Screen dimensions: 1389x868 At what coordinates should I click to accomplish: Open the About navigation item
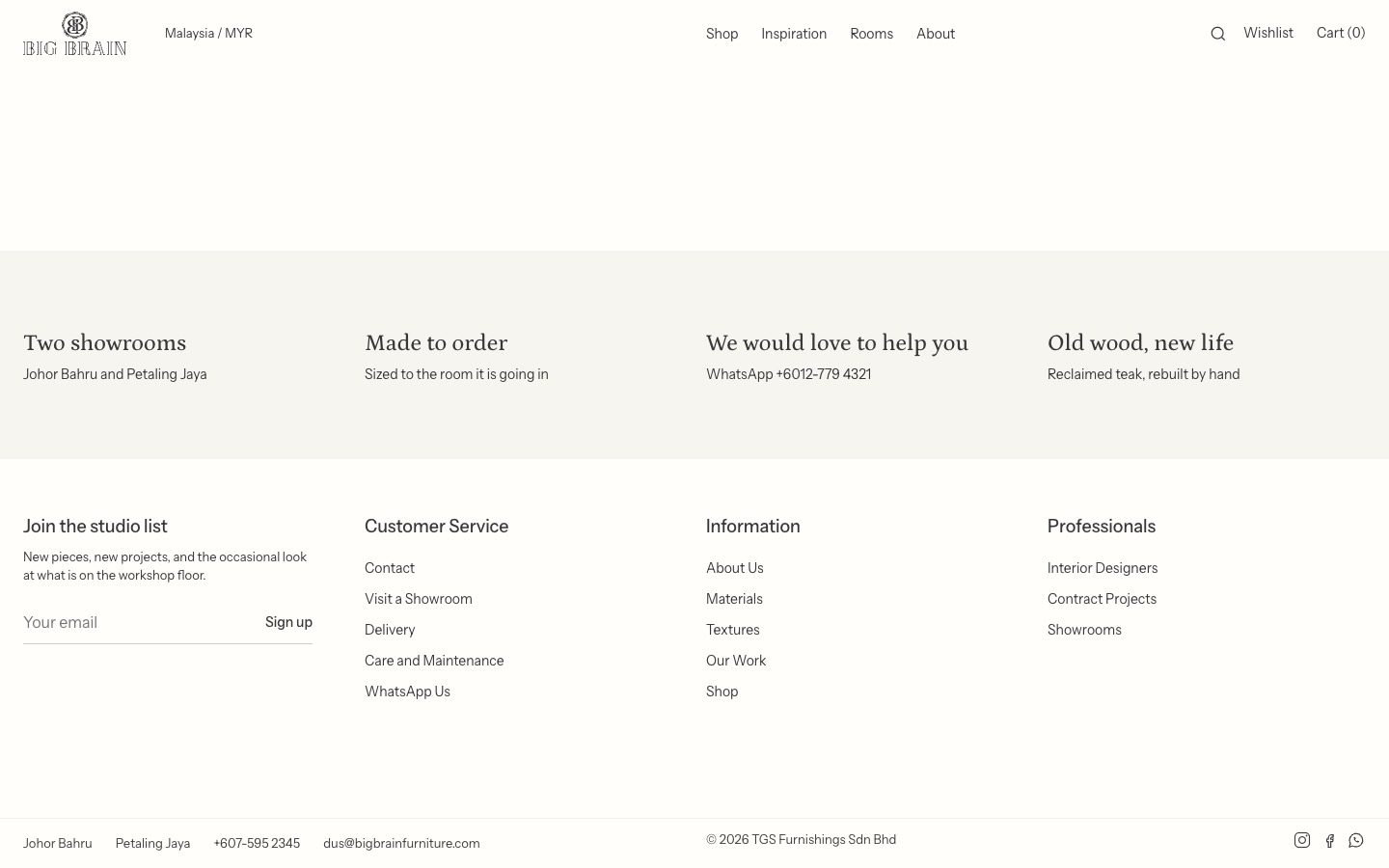pos(936,34)
